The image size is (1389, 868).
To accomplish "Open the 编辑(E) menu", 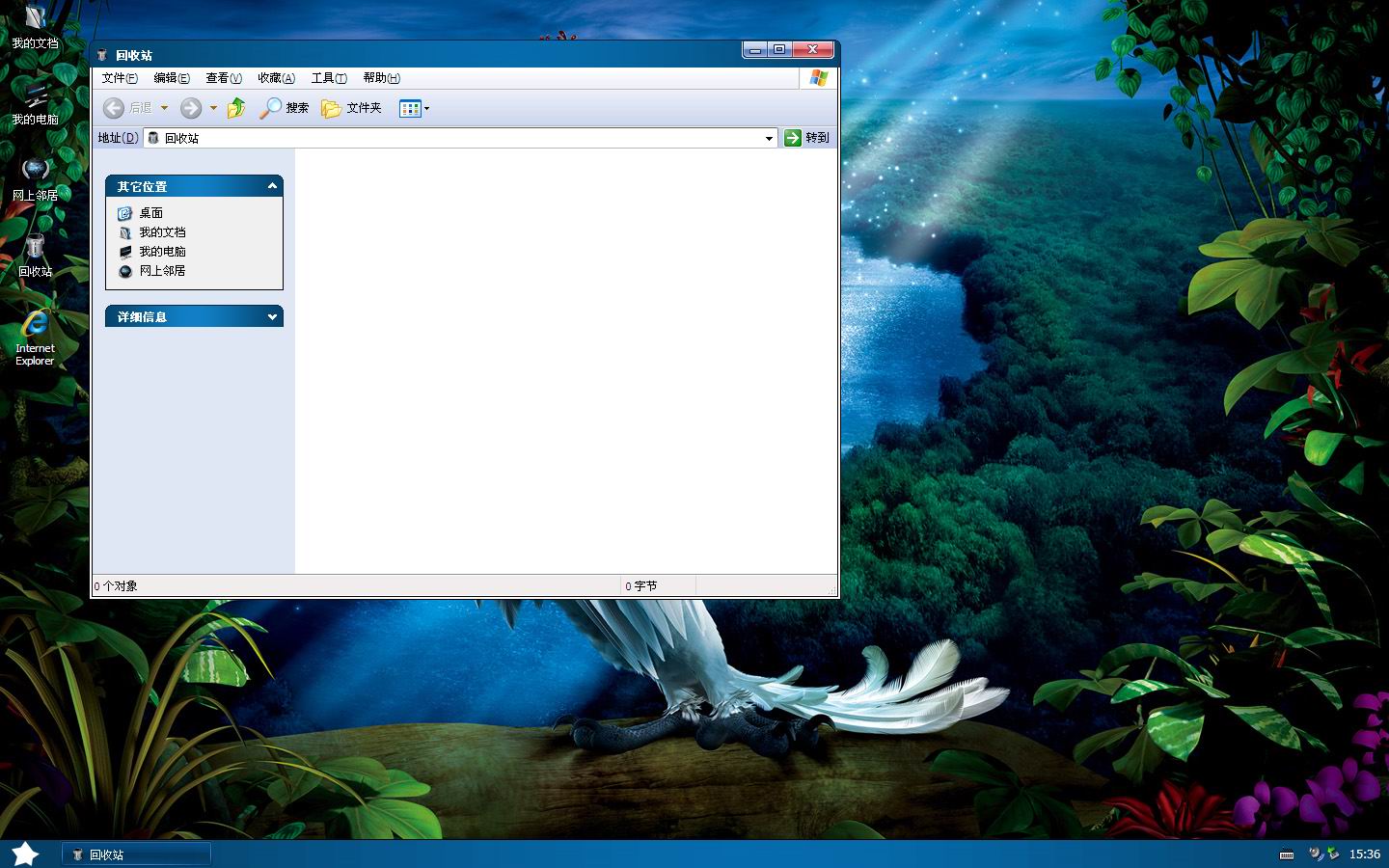I will [x=172, y=78].
